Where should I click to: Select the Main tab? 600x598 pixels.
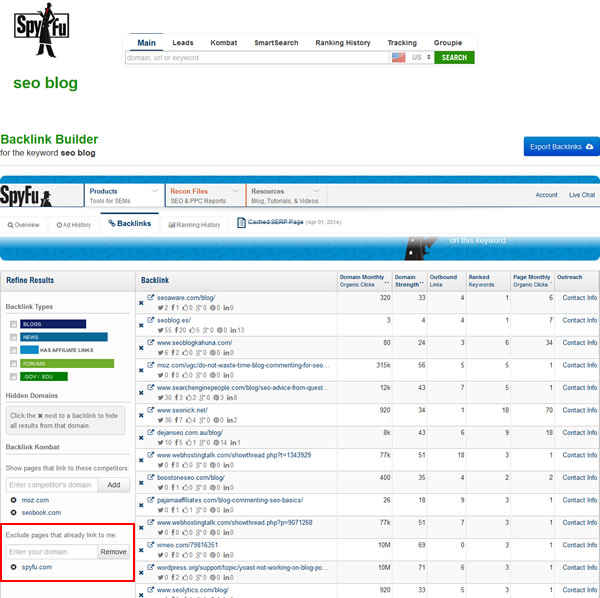click(147, 42)
